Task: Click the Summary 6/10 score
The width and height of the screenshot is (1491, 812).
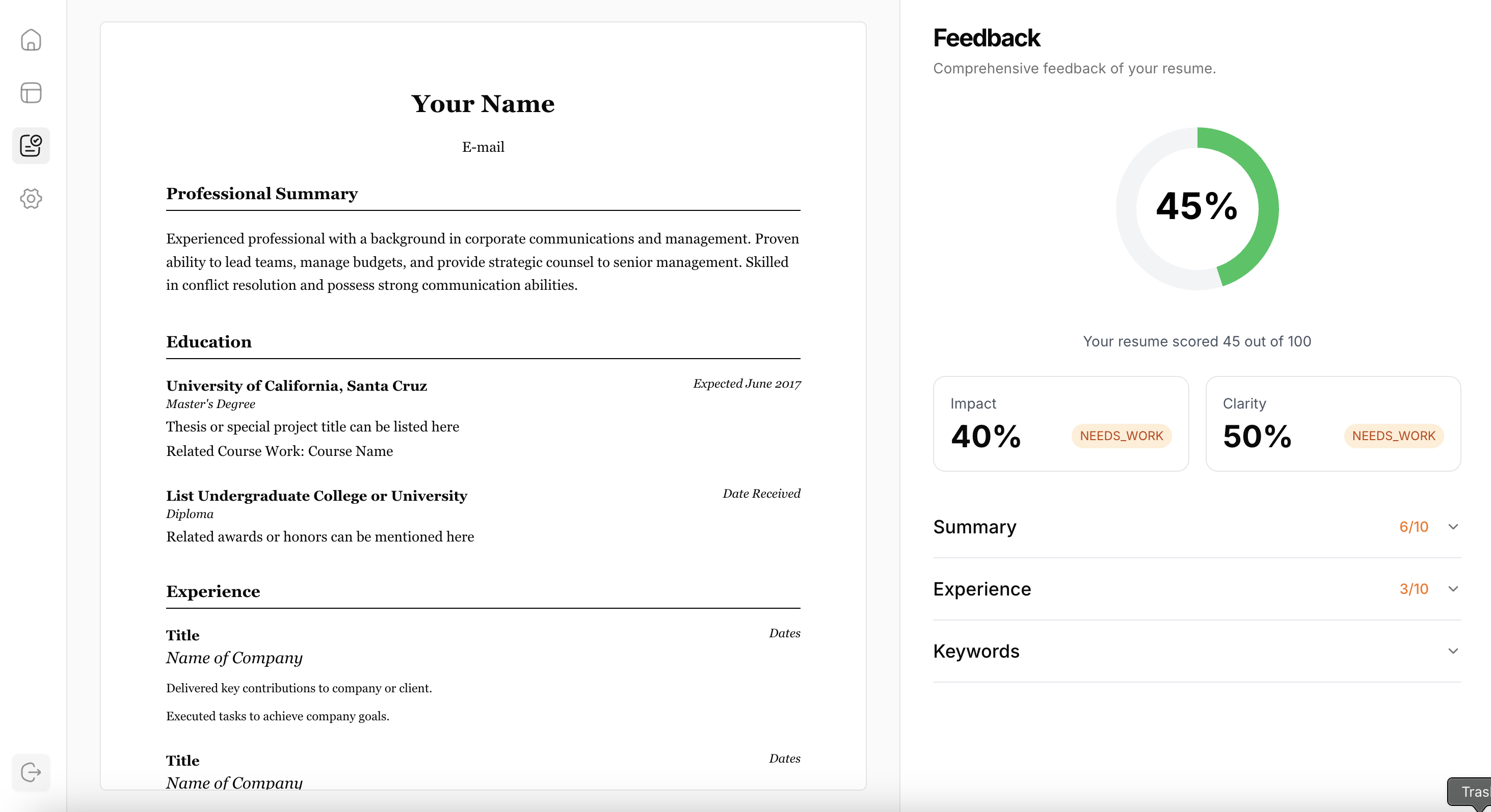Action: point(1414,527)
